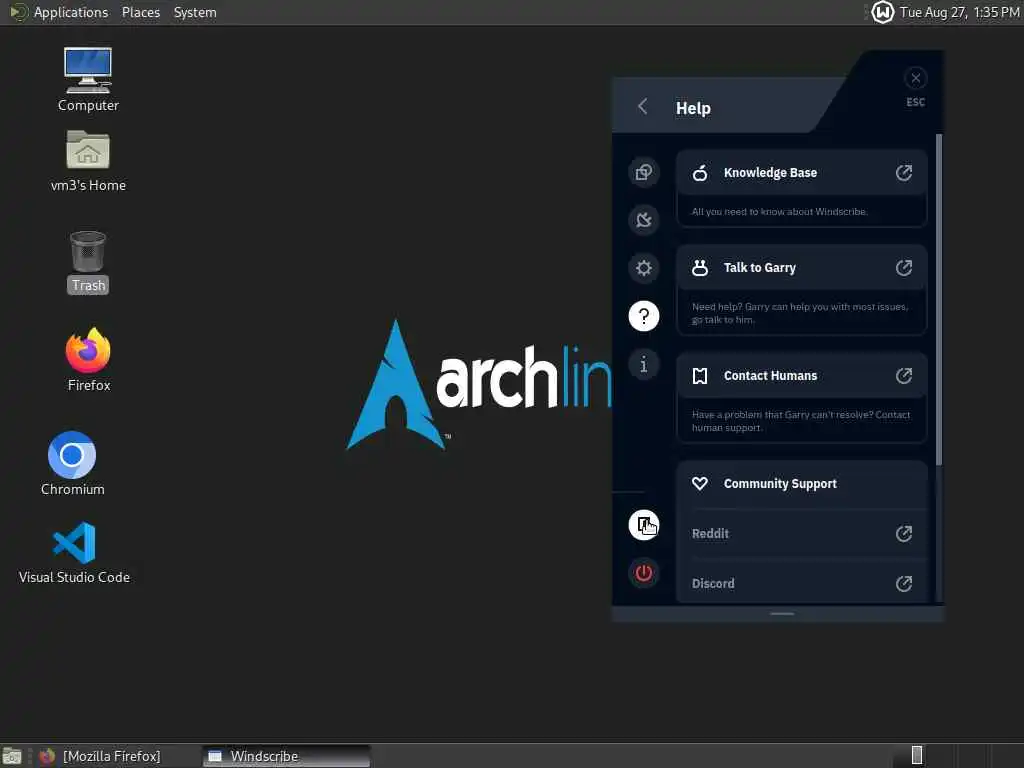Open the General preferences tab icon

click(643, 172)
